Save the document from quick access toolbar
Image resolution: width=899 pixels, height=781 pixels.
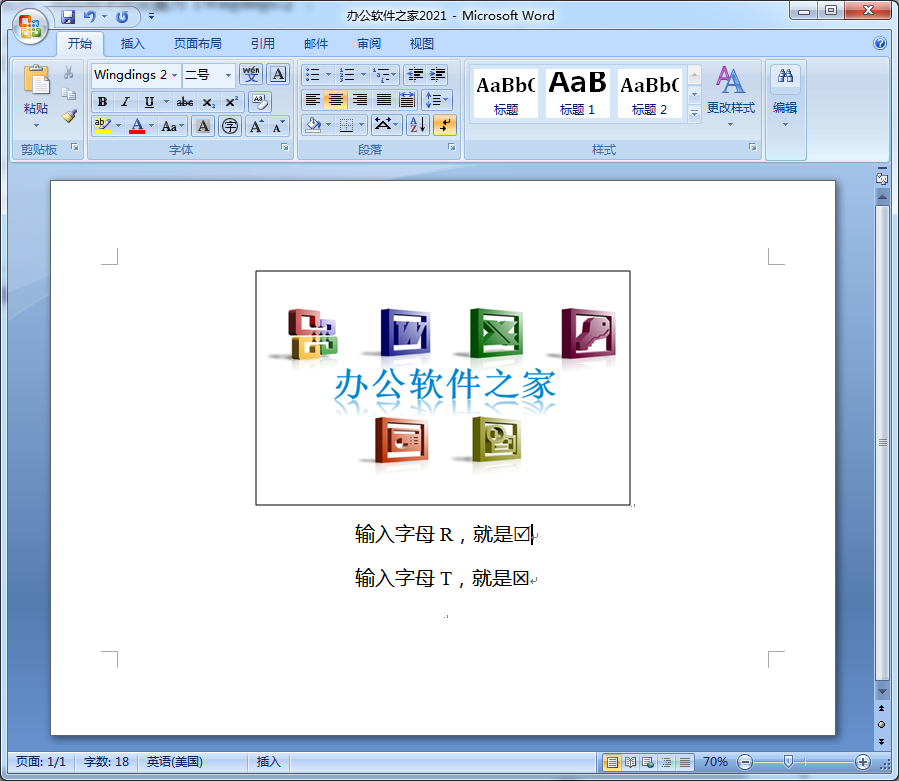[x=68, y=17]
